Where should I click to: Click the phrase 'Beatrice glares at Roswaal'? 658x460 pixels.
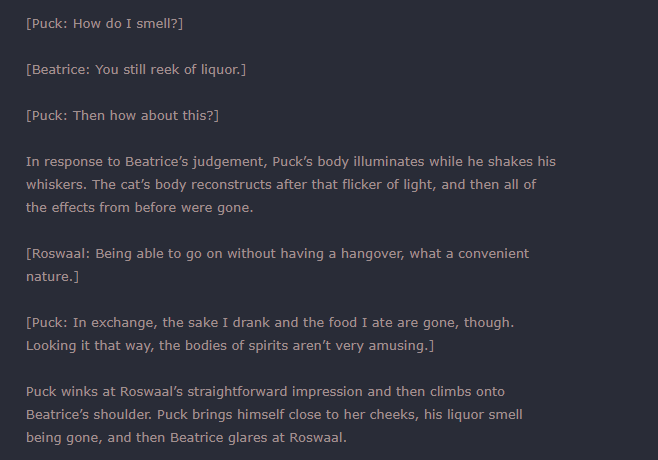(x=258, y=438)
